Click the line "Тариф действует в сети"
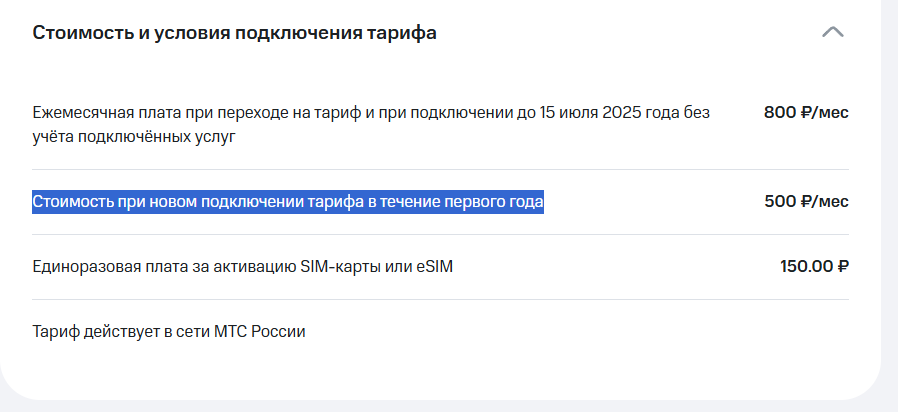The image size is (898, 412). click(x=120, y=331)
